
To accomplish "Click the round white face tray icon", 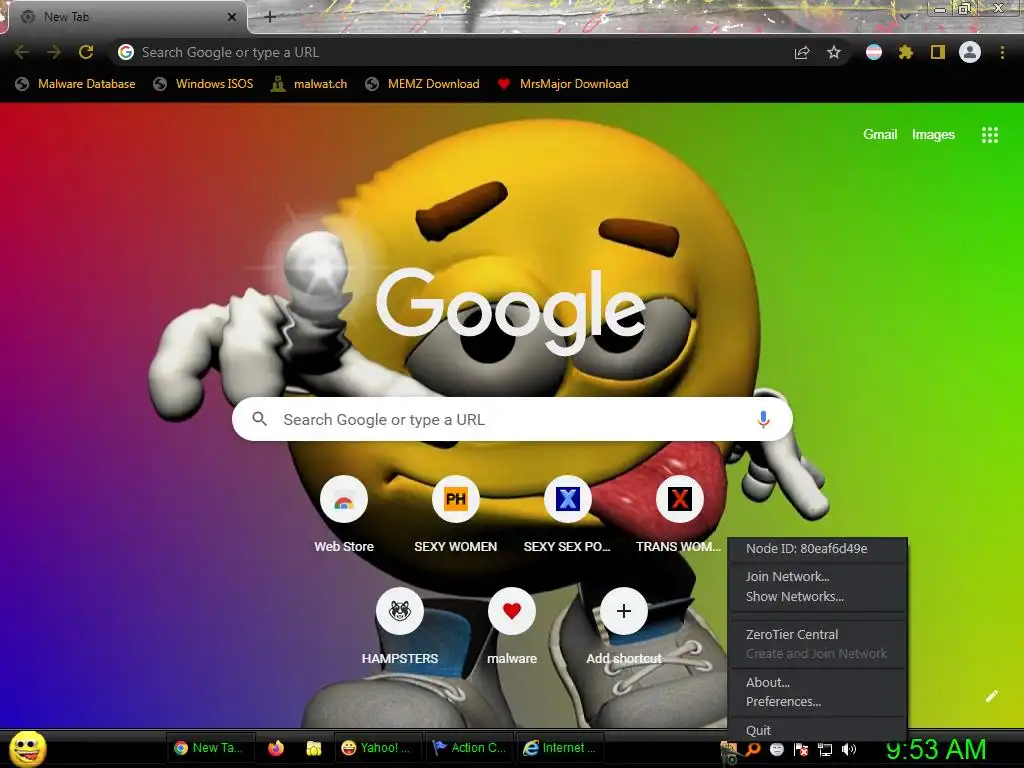I will [776, 750].
